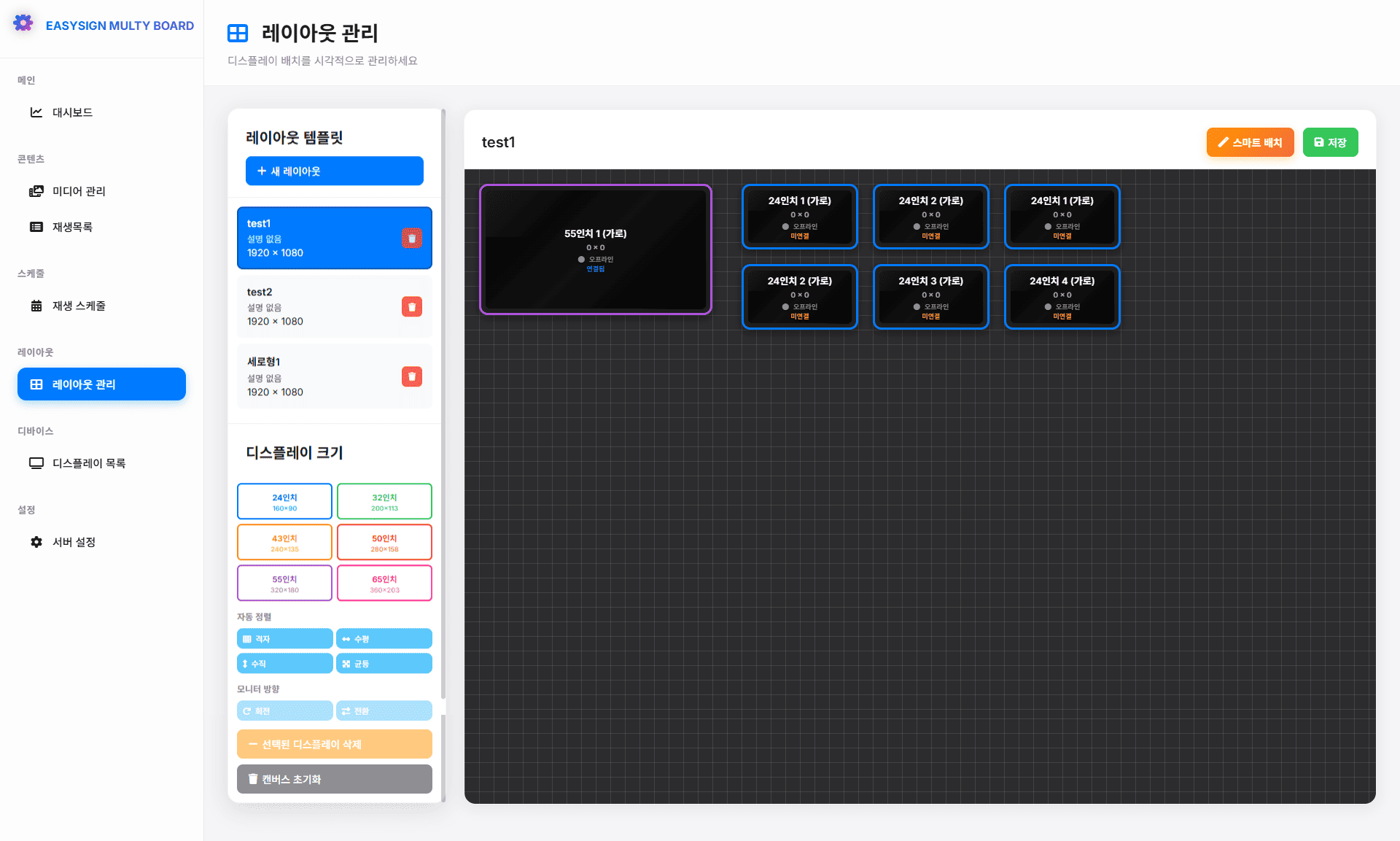Open 서버 설정 gear item
The width and height of the screenshot is (1400, 841).
[74, 542]
